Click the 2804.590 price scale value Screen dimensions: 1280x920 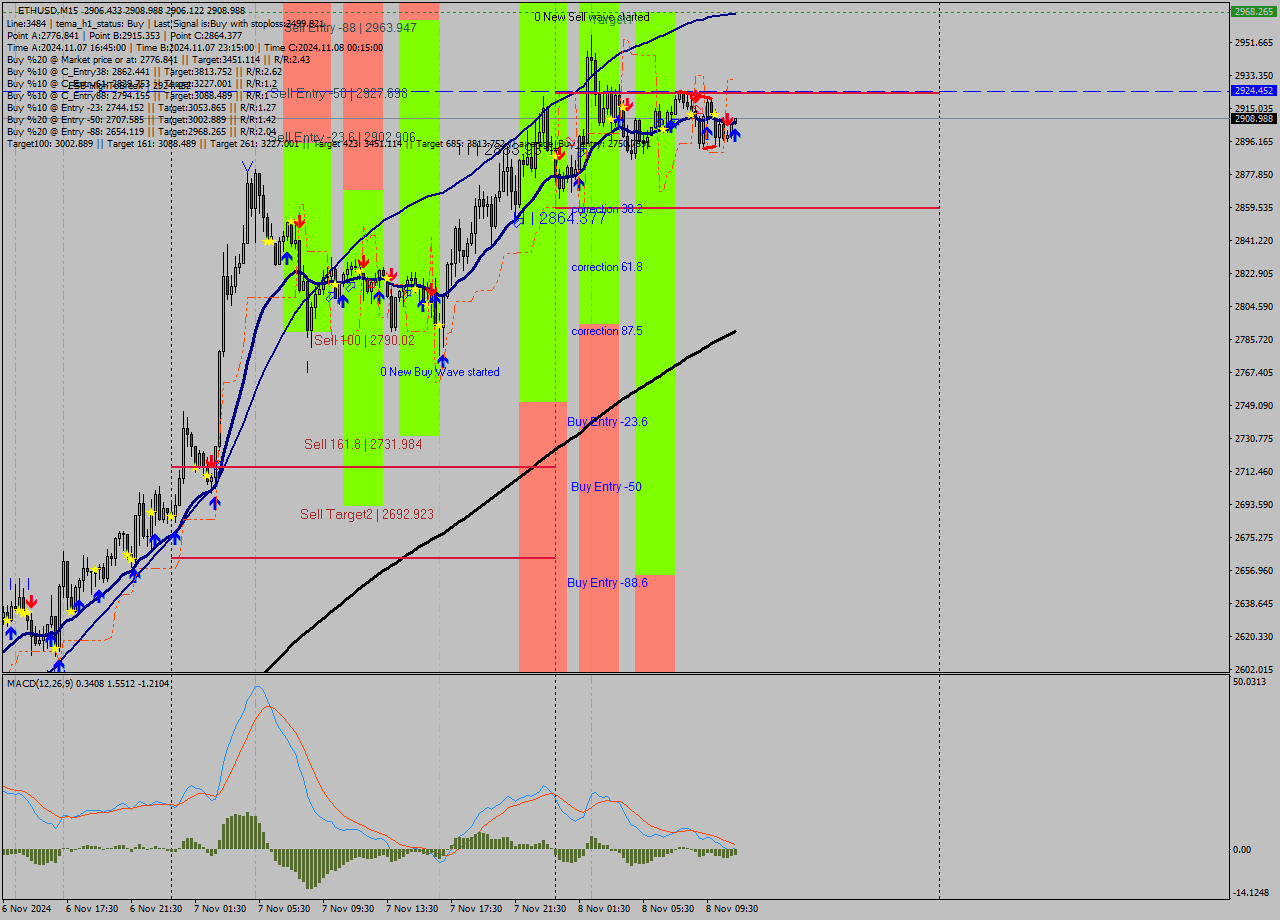pyautogui.click(x=1254, y=306)
